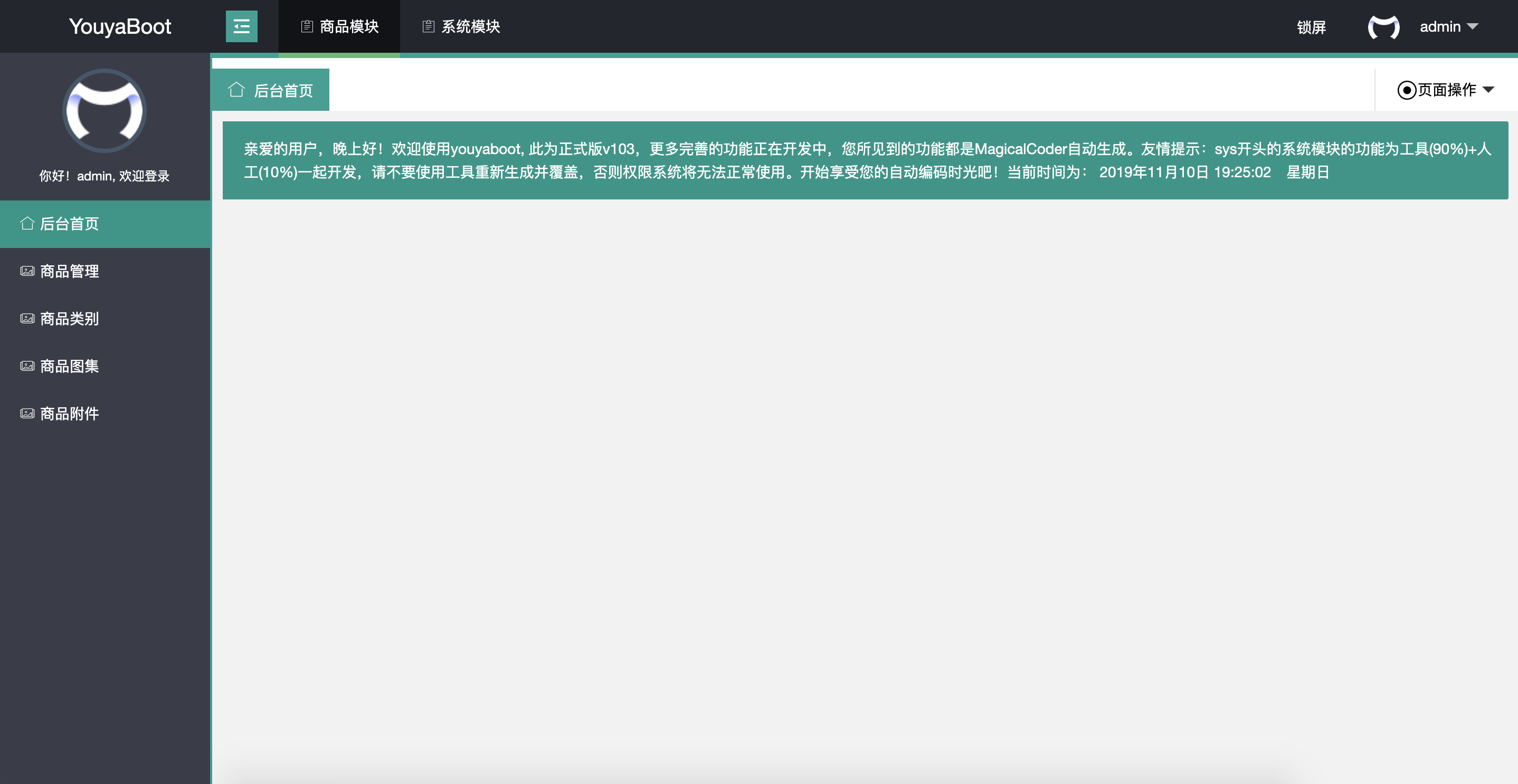Click the YouyaBoot logo text
The image size is (1518, 784).
pos(120,26)
